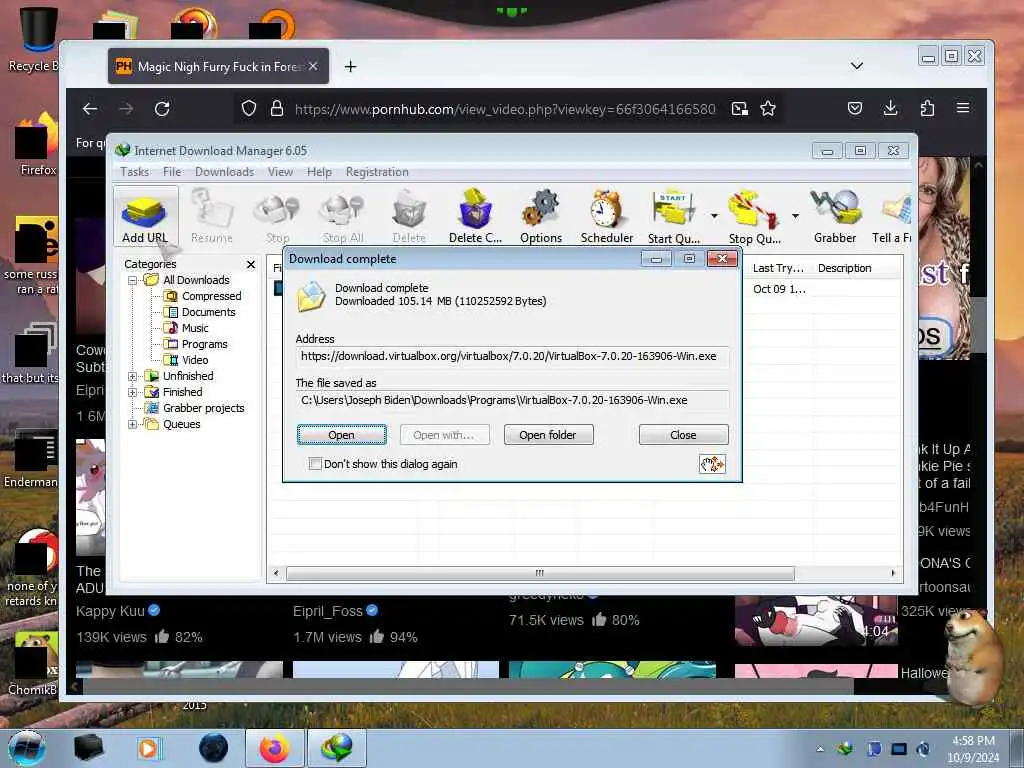Select the Video category

(x=186, y=360)
